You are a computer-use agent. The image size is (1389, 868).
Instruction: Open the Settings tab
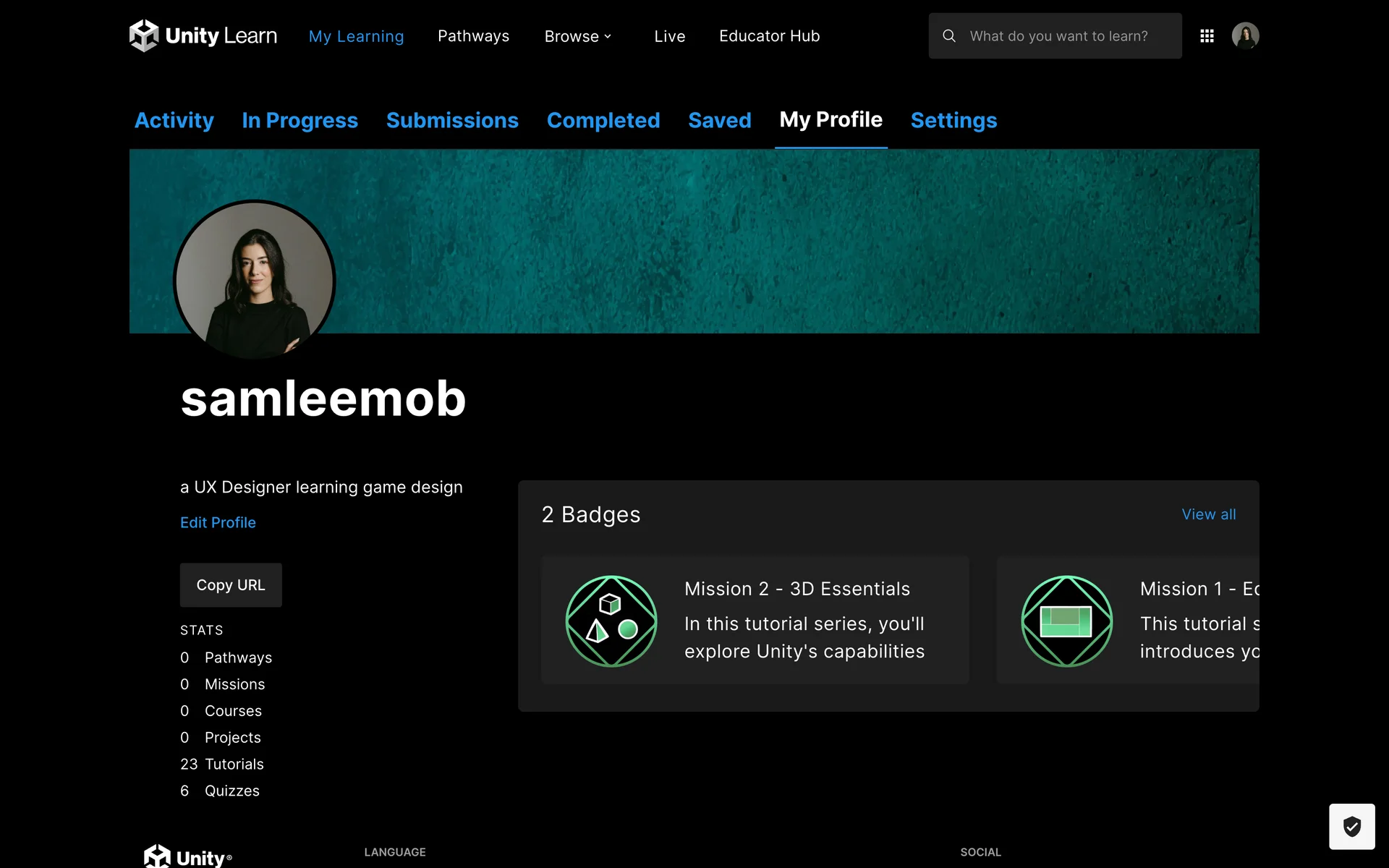953,120
